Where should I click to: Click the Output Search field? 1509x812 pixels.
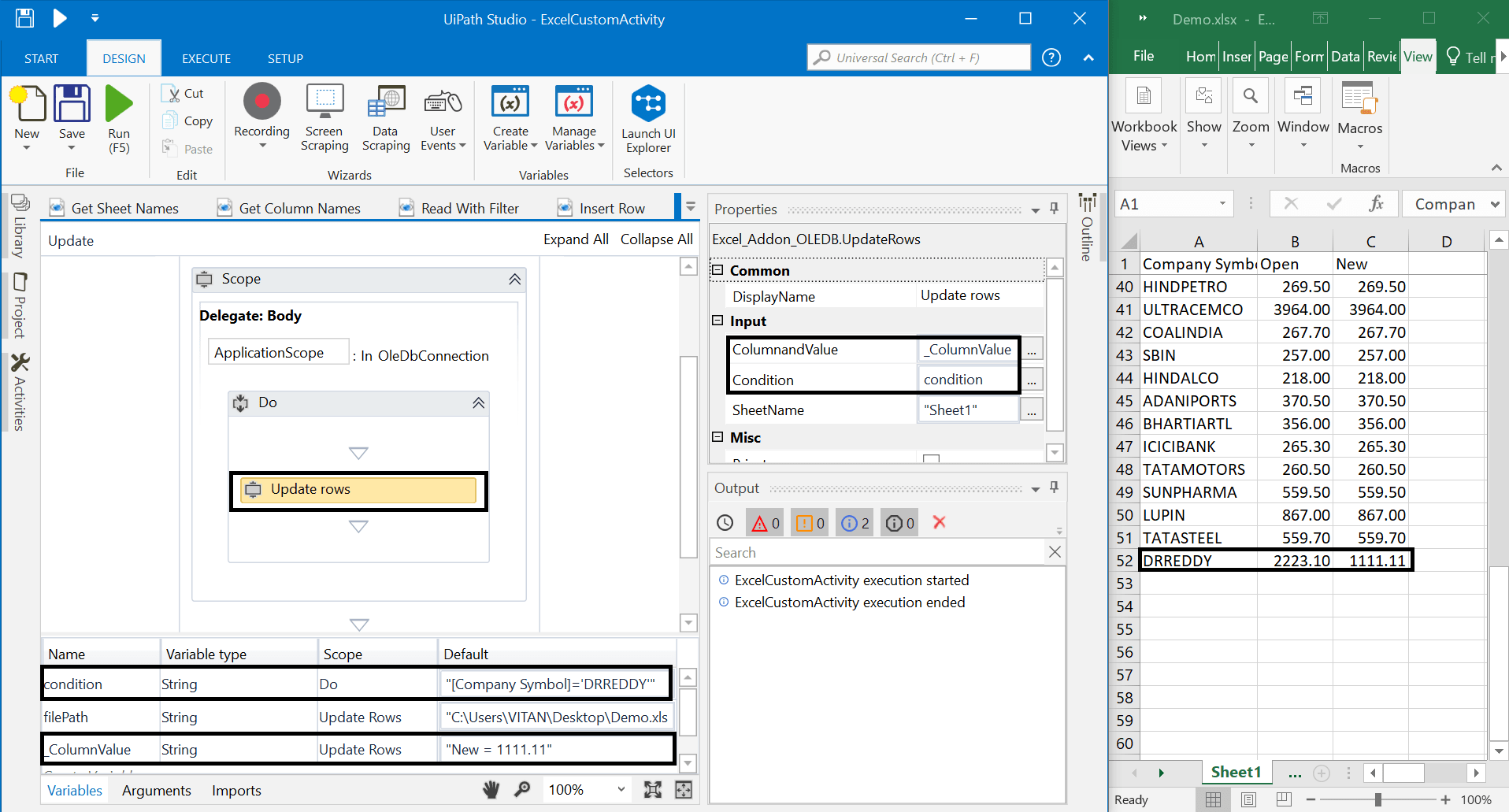pos(877,553)
